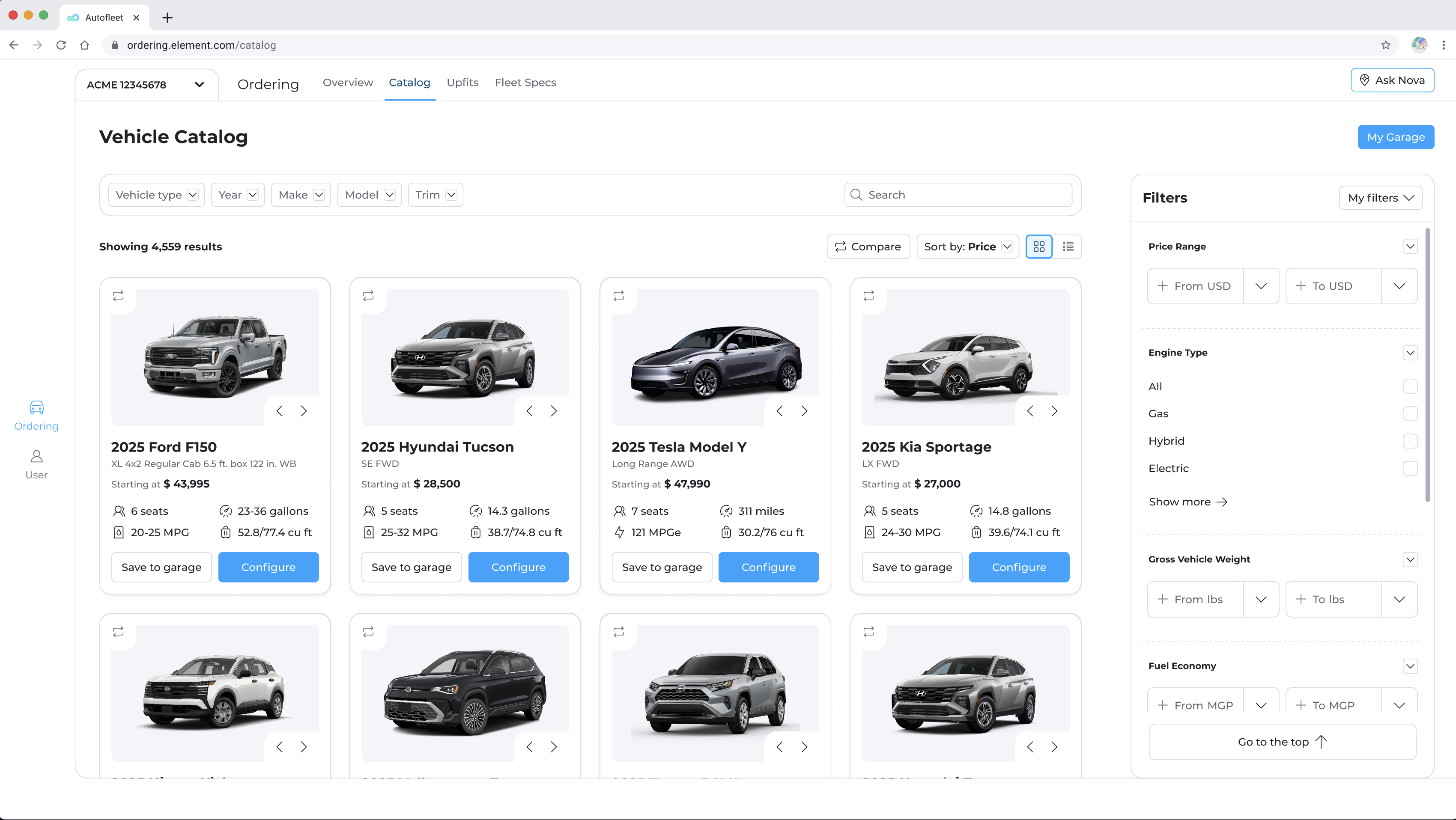1456x820 pixels.
Task: Check the All engine type filter
Action: click(1410, 386)
